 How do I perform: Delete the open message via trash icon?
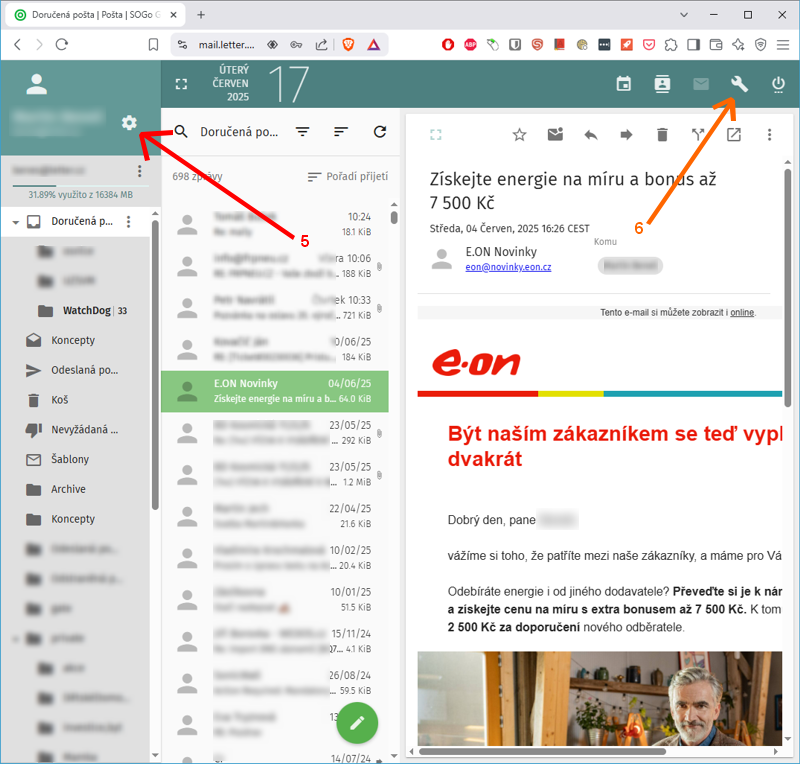click(x=662, y=135)
